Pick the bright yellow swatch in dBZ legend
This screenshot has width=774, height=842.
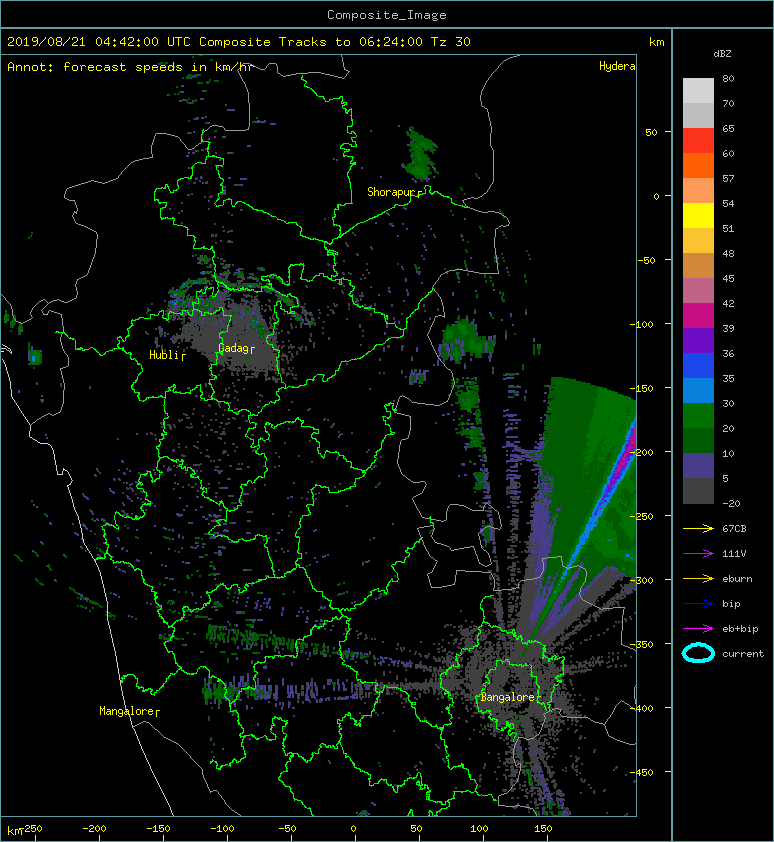(698, 216)
